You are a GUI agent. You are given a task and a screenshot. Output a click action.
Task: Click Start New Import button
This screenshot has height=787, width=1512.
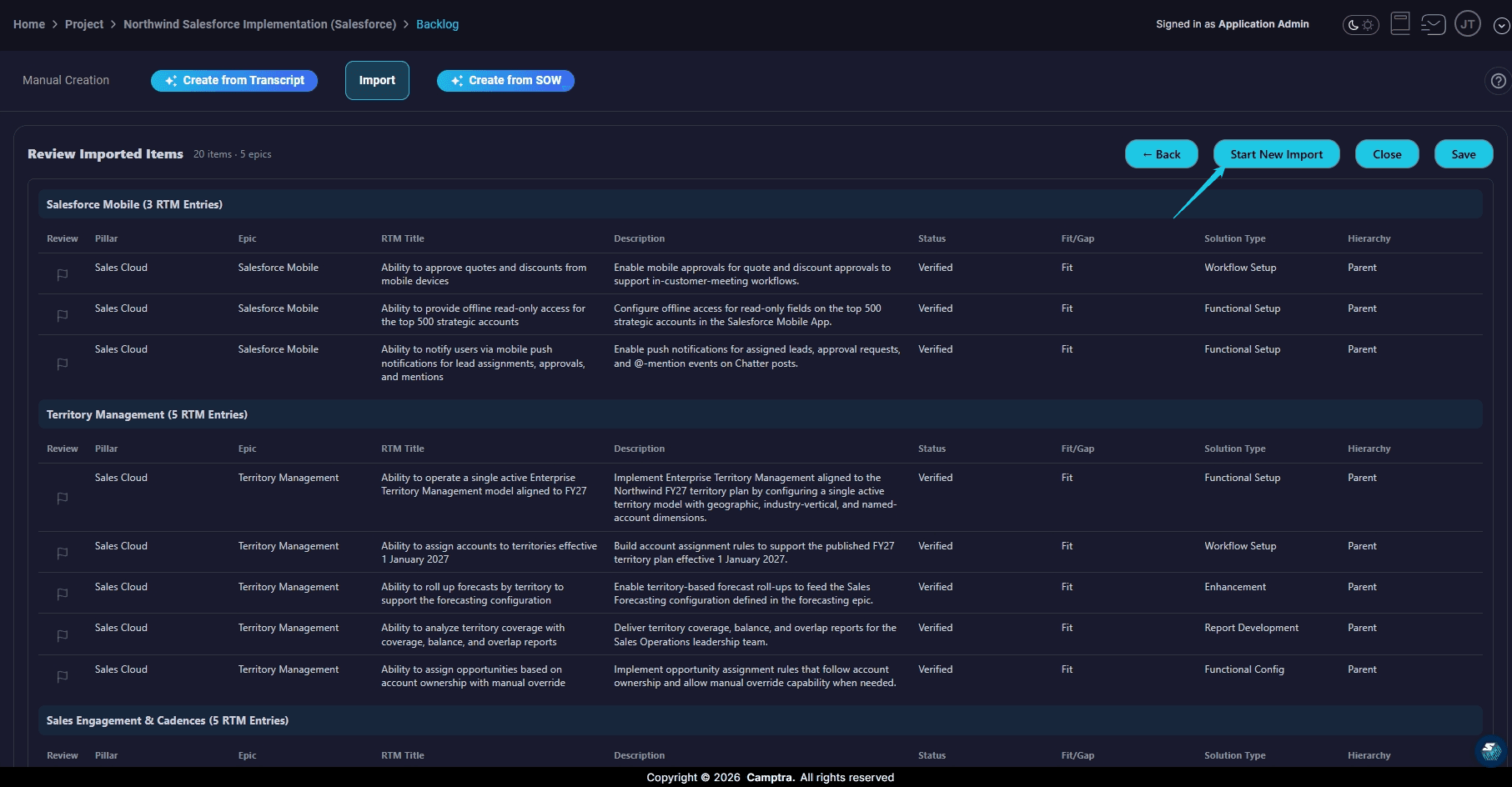(x=1276, y=154)
